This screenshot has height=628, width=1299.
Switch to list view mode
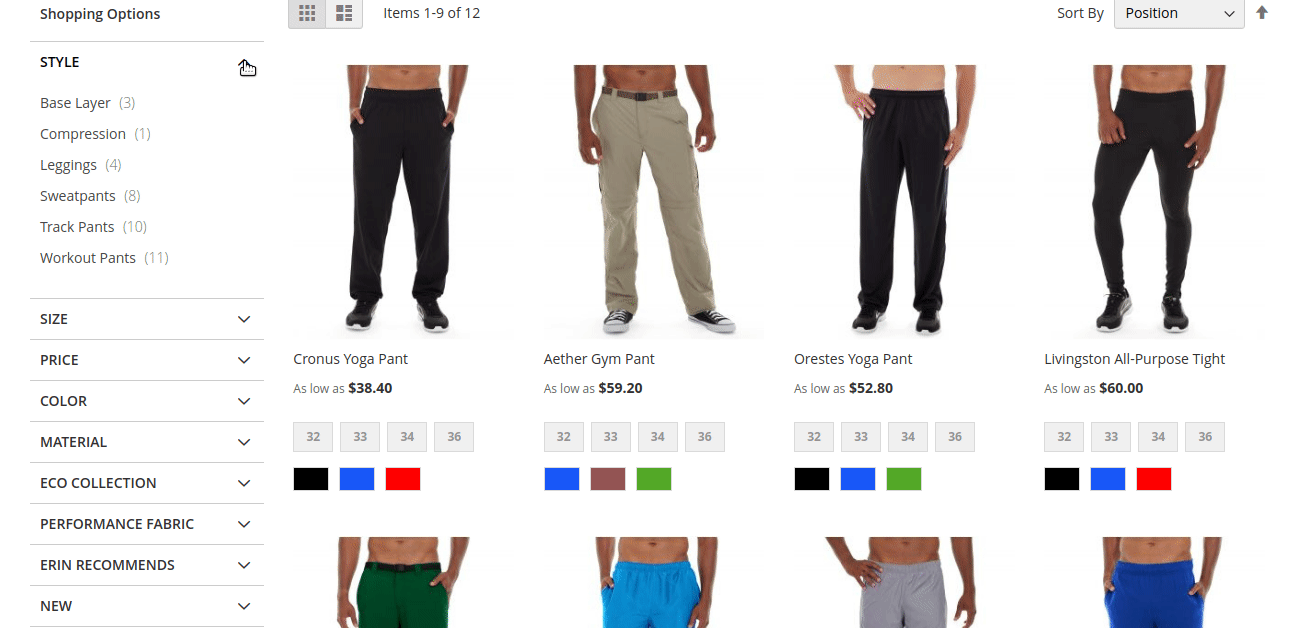click(x=344, y=13)
